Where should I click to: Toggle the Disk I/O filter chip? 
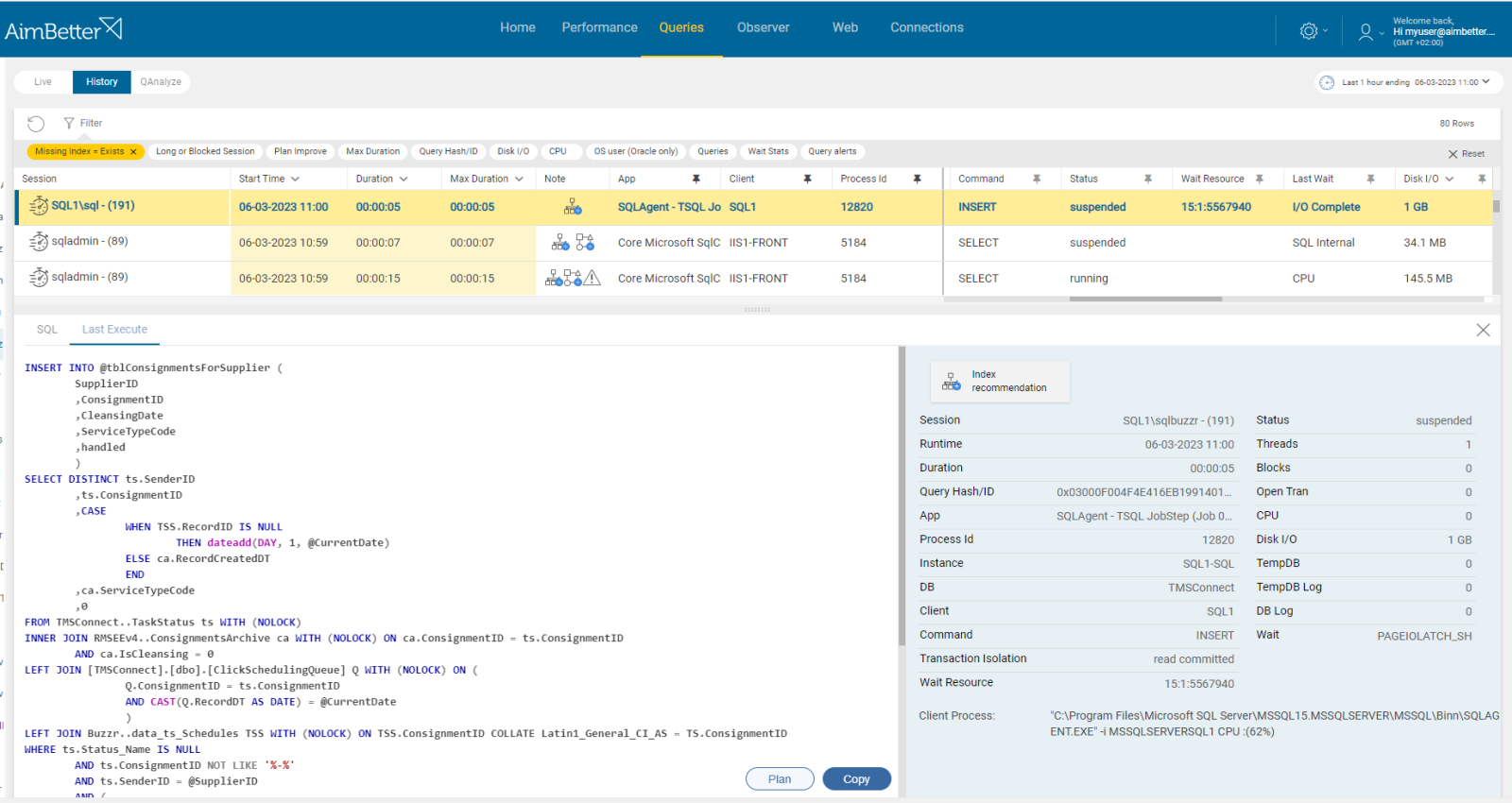(x=514, y=151)
